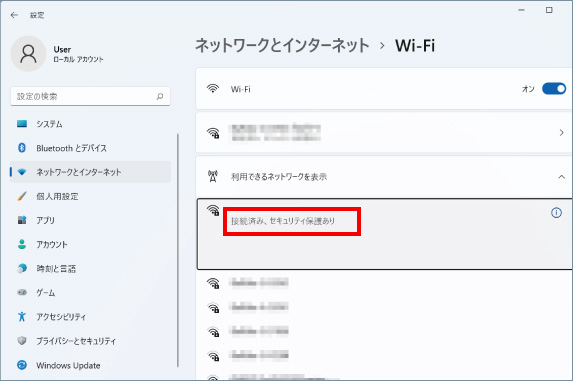Screen dimensions: 573x381
Task: Click the antenna icon for available networks
Action: point(213,176)
